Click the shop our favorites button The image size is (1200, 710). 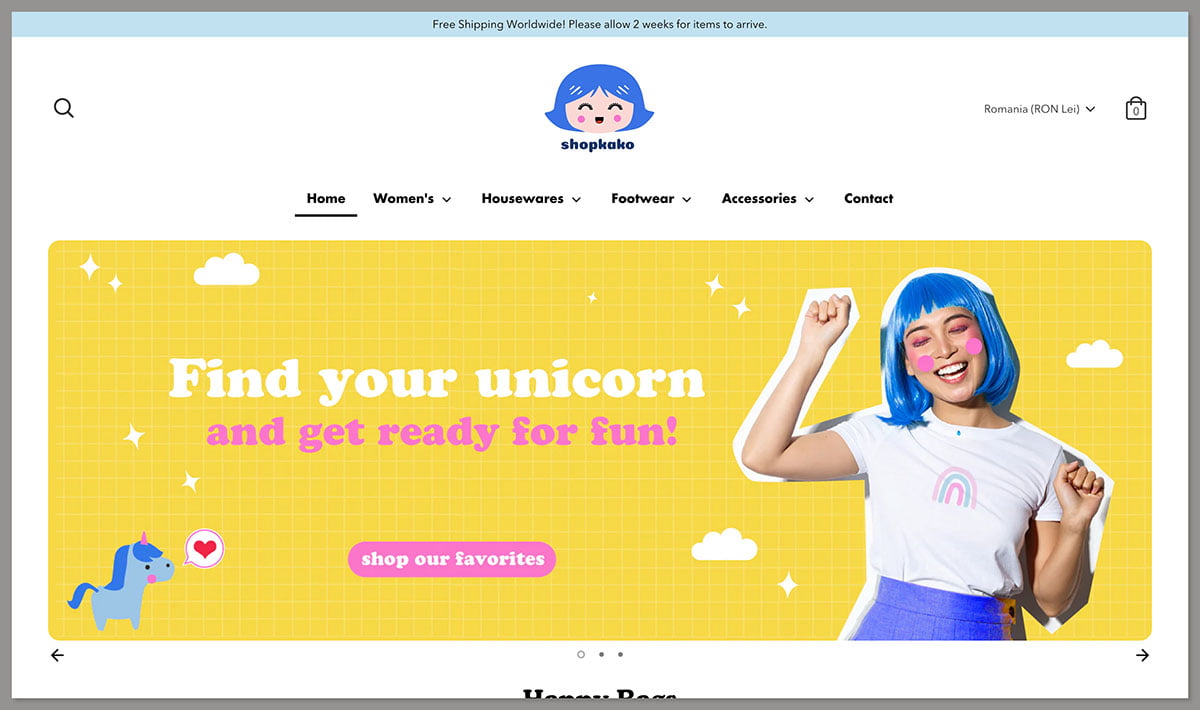coord(451,559)
